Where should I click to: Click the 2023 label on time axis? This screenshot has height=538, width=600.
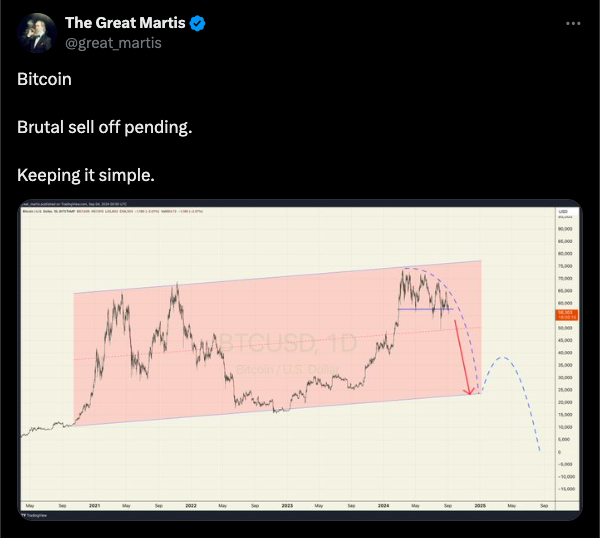[x=287, y=505]
